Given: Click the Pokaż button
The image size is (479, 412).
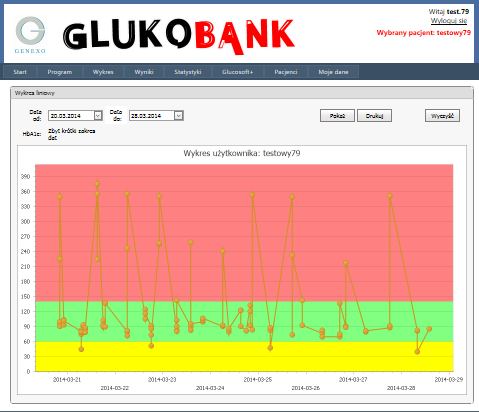Looking at the screenshot, I should click(x=337, y=116).
